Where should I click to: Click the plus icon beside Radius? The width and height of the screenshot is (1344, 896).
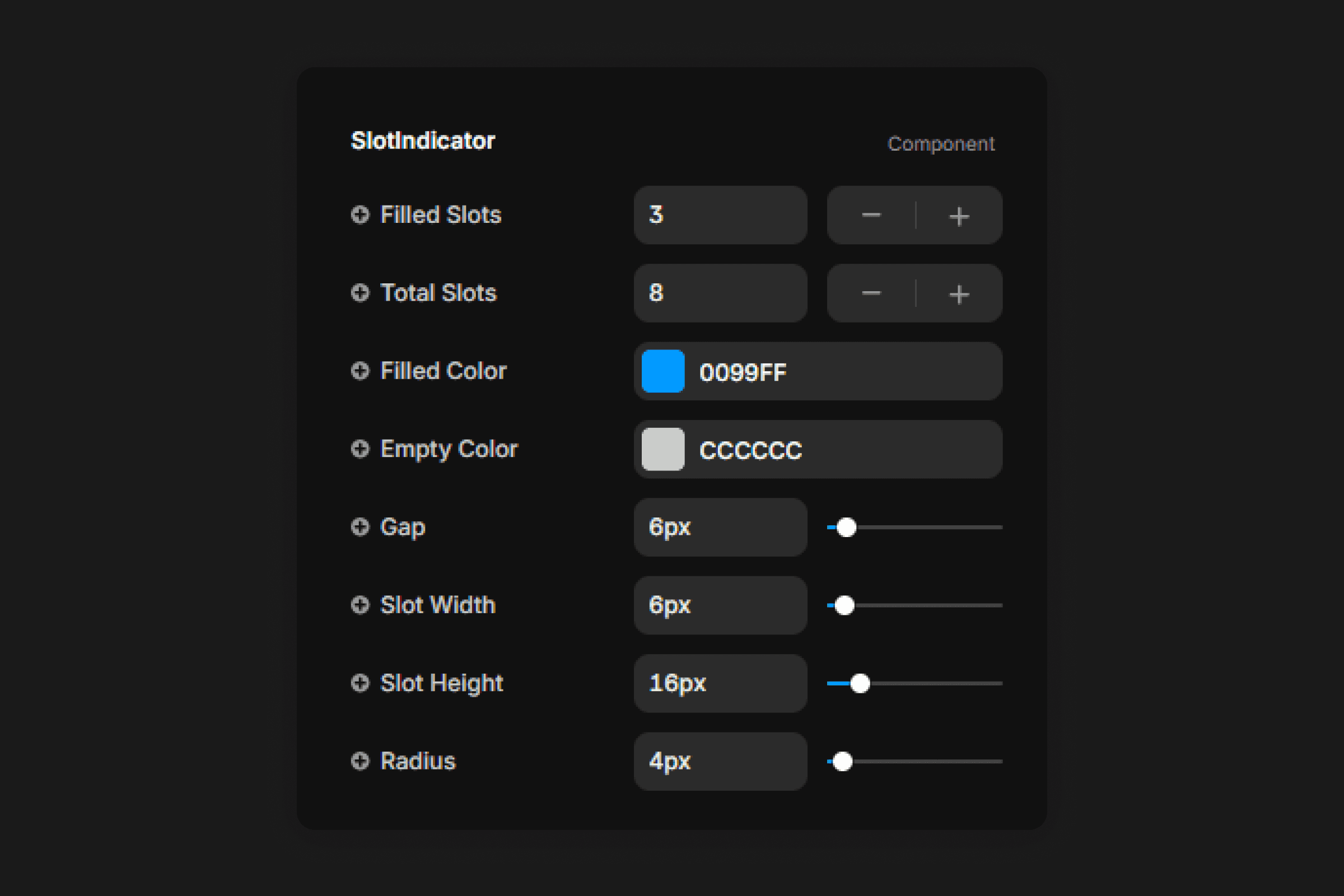(360, 761)
